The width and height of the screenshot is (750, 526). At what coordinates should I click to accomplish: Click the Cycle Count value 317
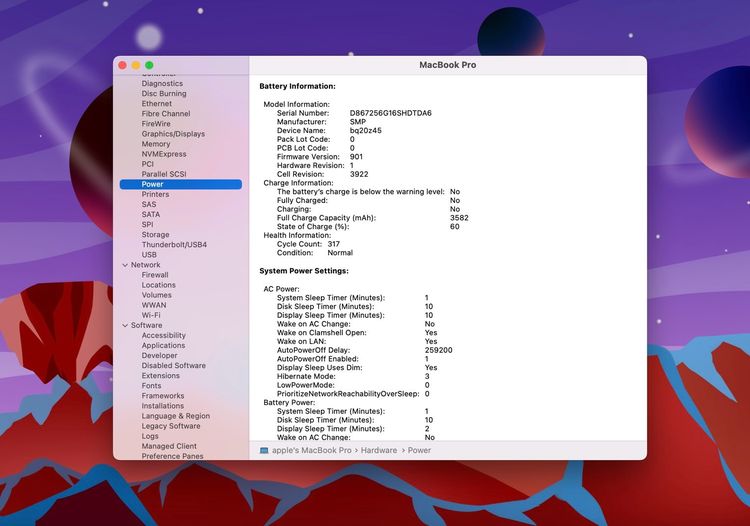[x=333, y=244]
